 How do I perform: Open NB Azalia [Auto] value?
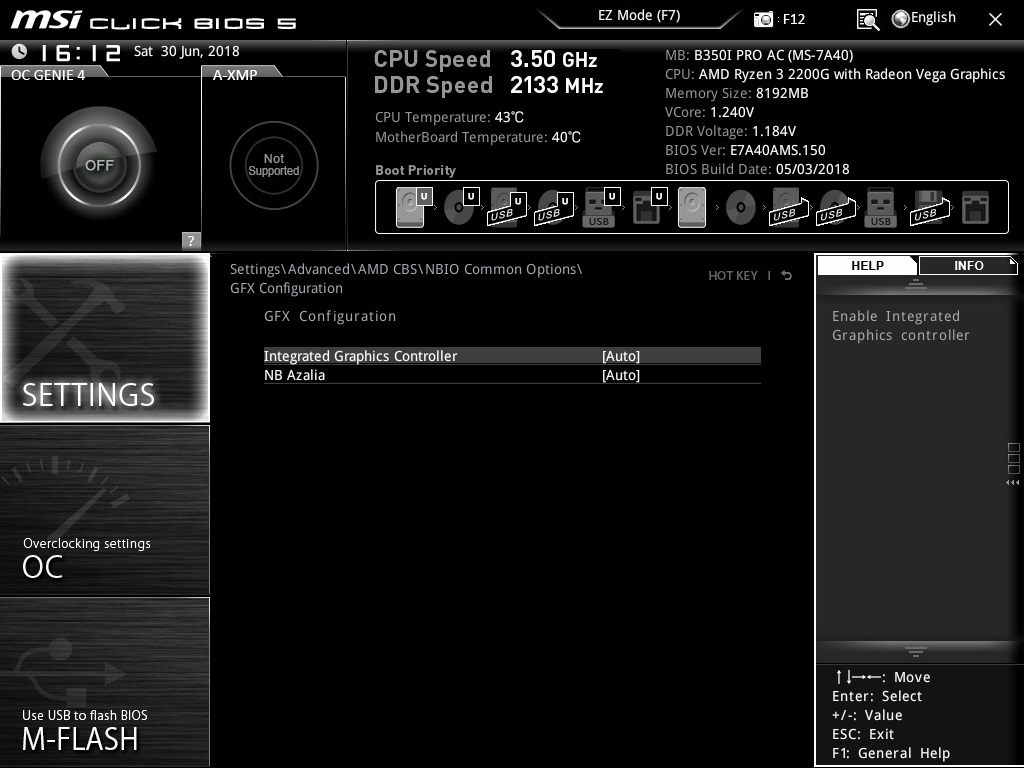(620, 375)
